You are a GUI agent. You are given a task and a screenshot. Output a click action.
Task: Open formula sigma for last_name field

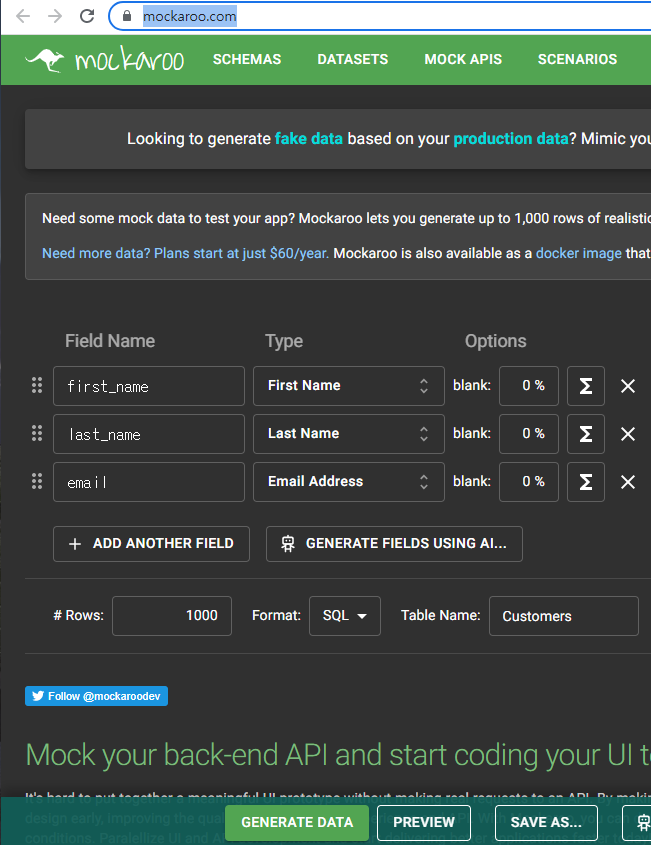[586, 434]
